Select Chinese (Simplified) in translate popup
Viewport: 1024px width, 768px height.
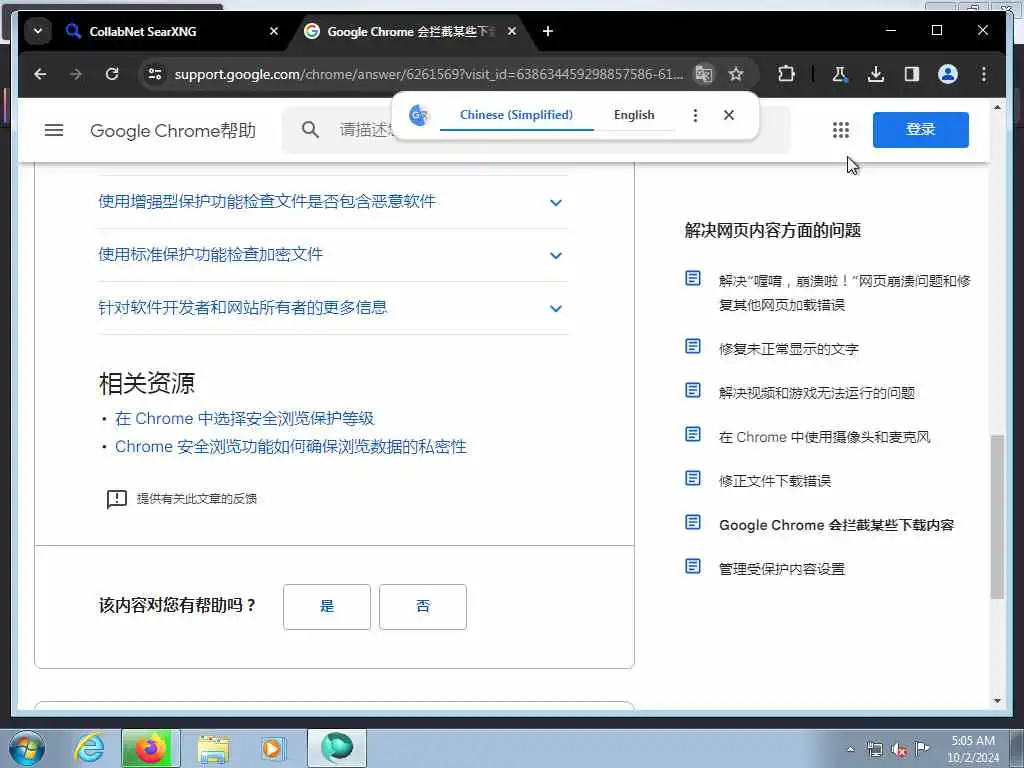[x=516, y=115]
